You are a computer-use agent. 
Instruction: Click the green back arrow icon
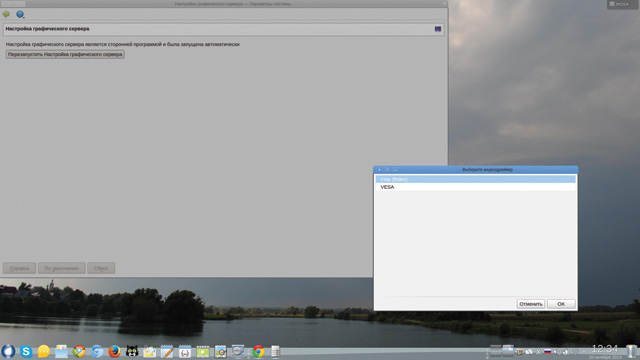[6, 14]
